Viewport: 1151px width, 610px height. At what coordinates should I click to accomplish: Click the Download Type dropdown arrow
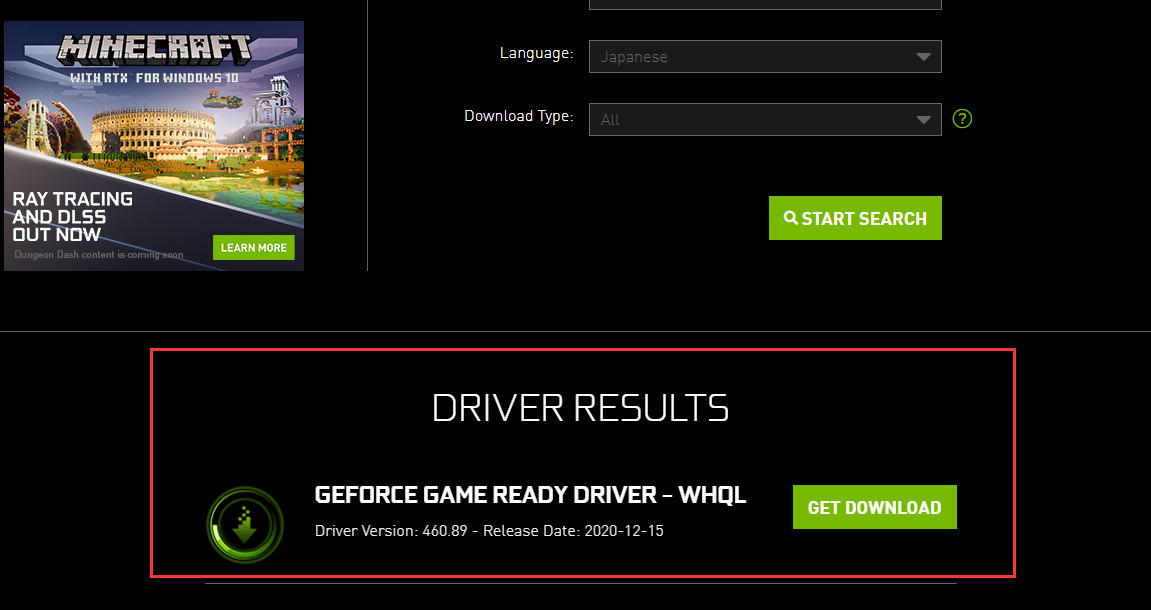tap(923, 120)
